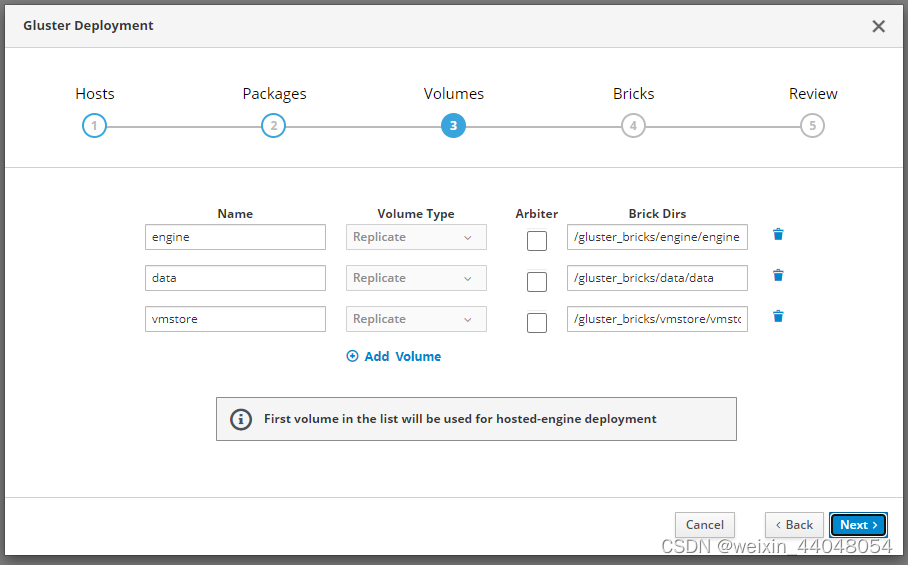Click Add Volume link
The image size is (908, 565).
(394, 357)
